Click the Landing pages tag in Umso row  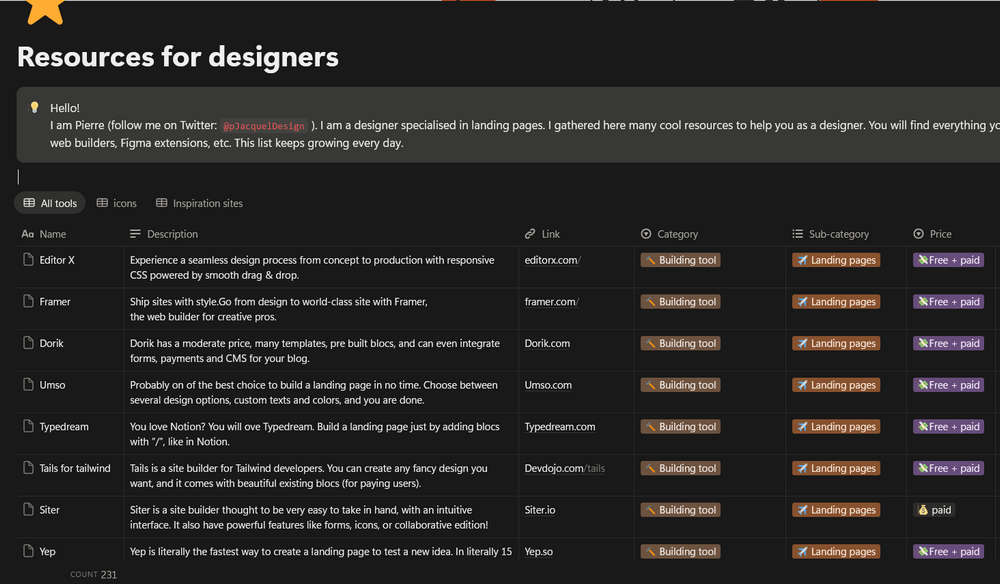point(836,385)
